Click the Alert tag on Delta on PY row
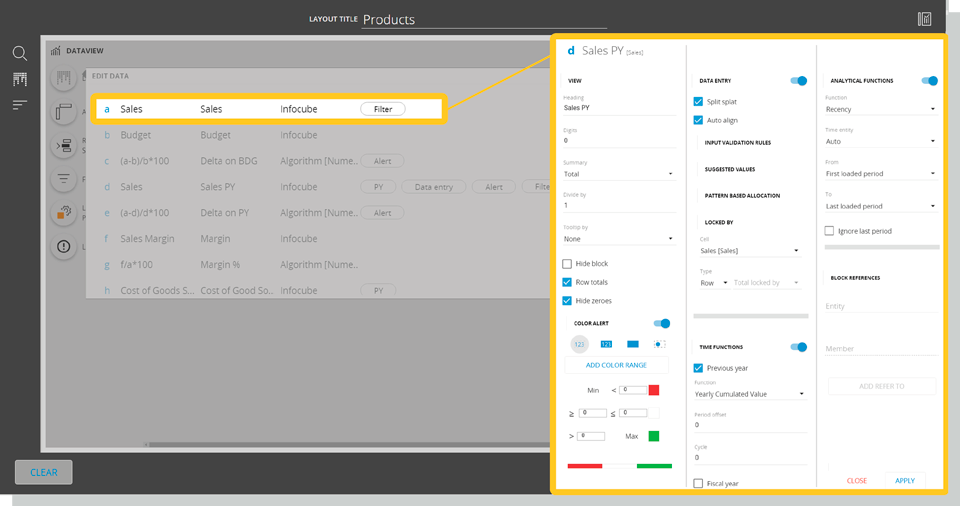The width and height of the screenshot is (960, 506). (x=383, y=213)
